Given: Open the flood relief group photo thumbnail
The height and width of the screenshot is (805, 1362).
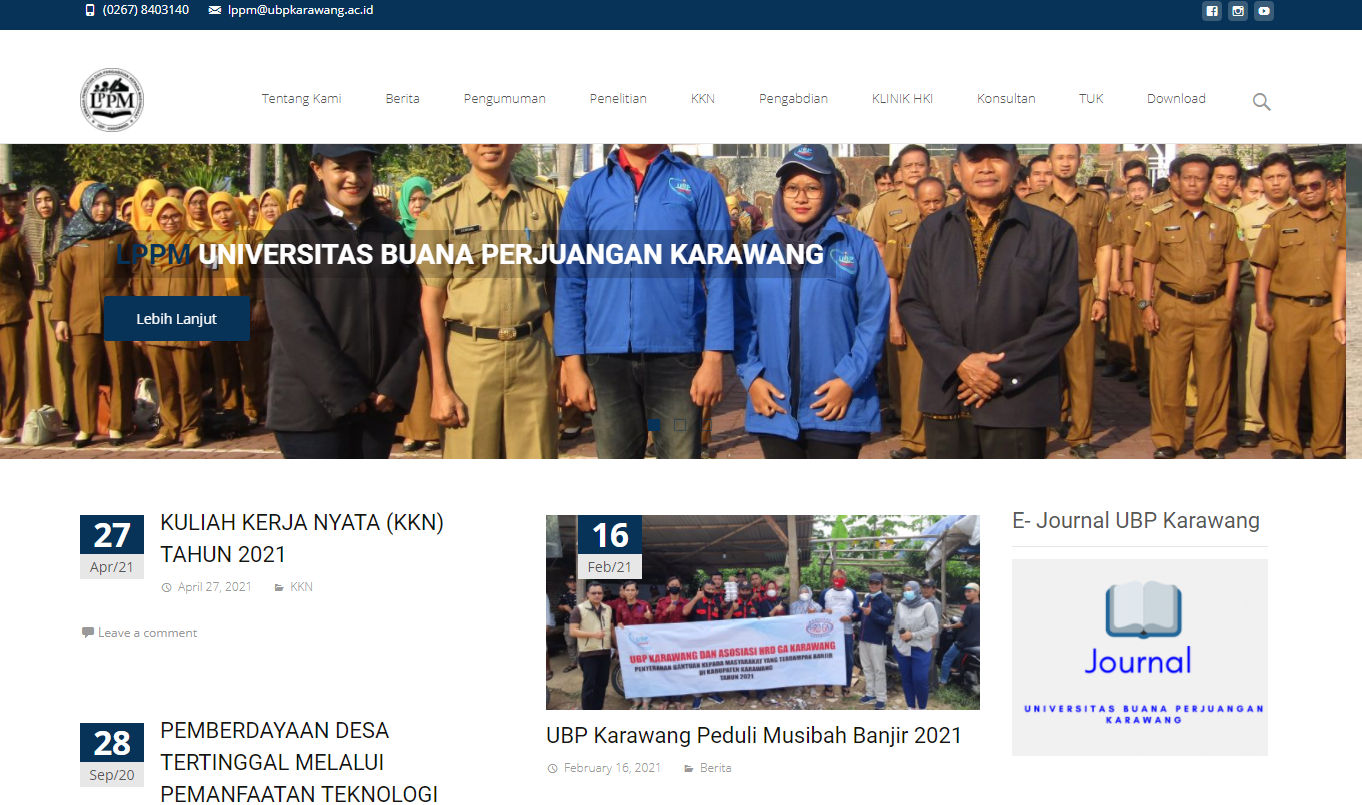Looking at the screenshot, I should pos(763,612).
